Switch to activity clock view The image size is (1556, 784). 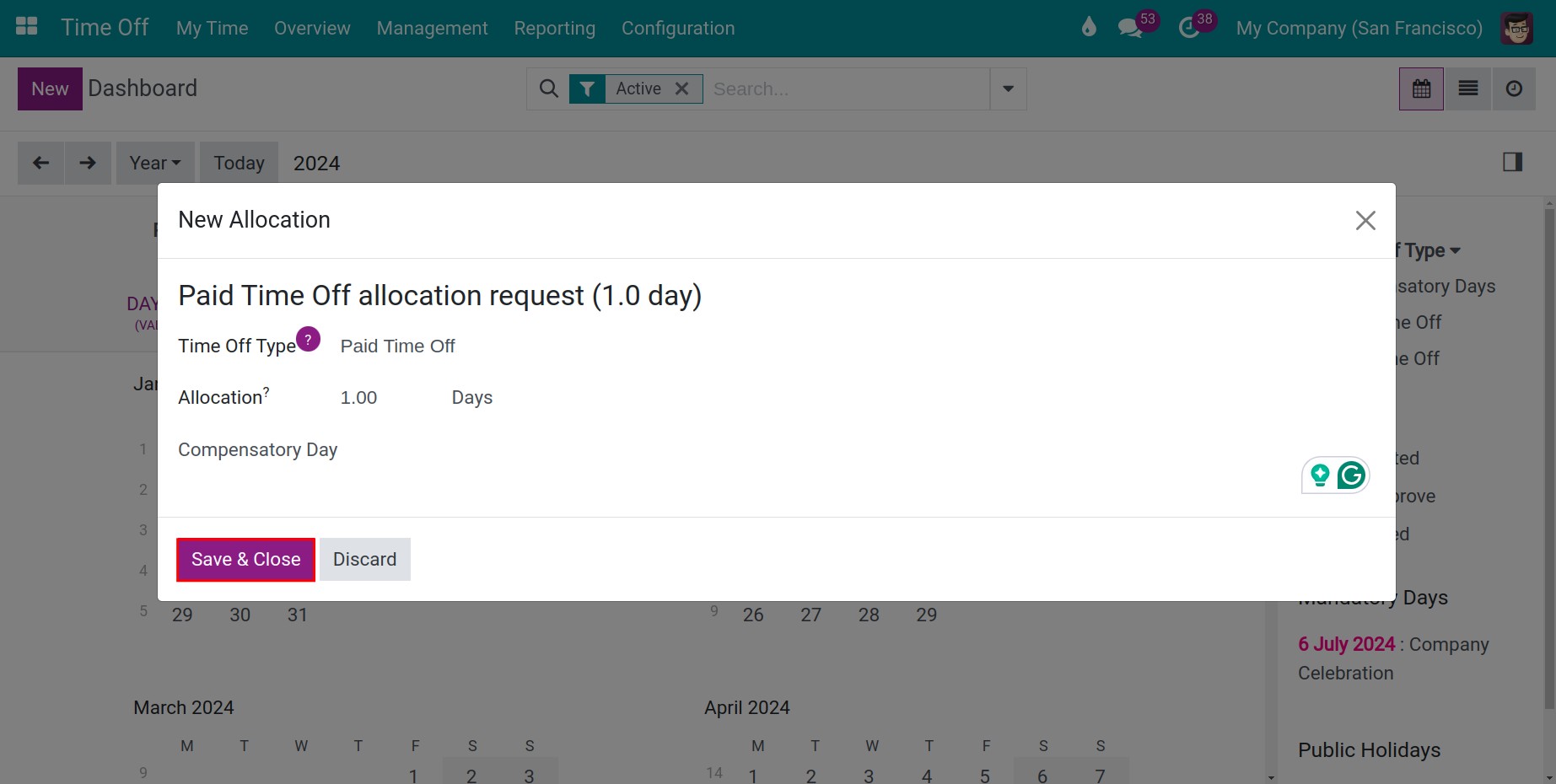point(1515,89)
